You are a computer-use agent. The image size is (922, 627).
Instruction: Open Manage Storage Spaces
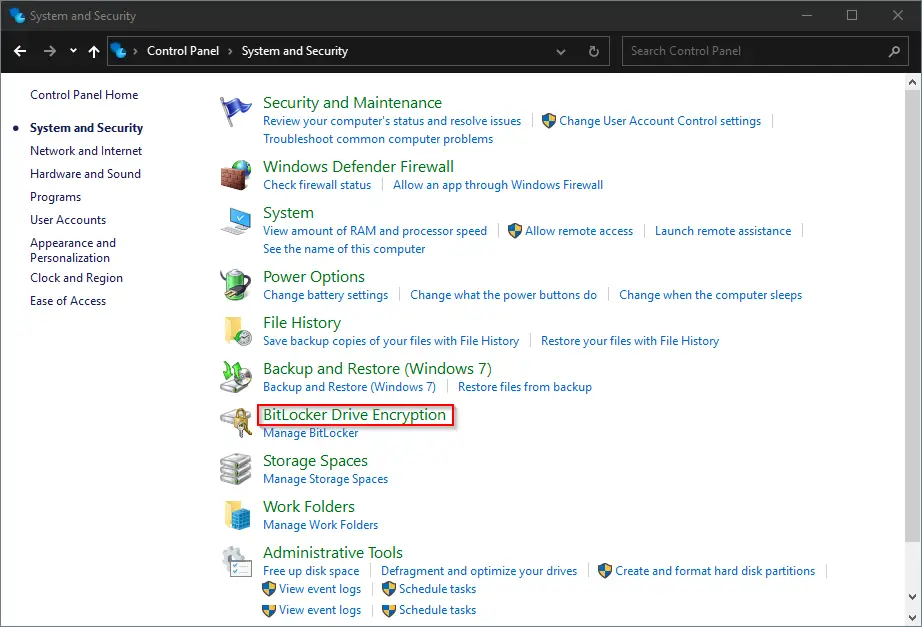tap(326, 479)
